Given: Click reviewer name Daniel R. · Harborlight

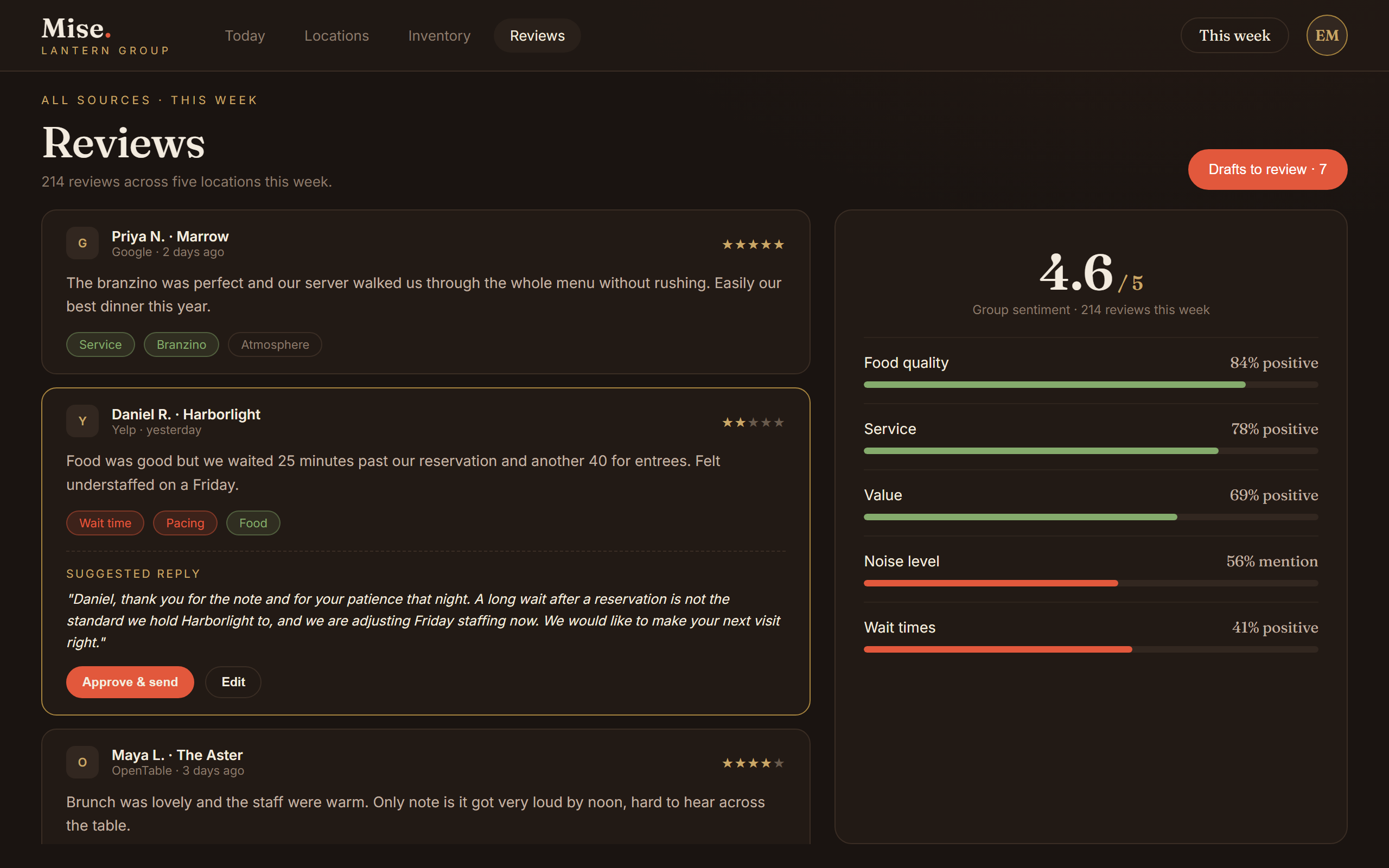Looking at the screenshot, I should click(186, 414).
